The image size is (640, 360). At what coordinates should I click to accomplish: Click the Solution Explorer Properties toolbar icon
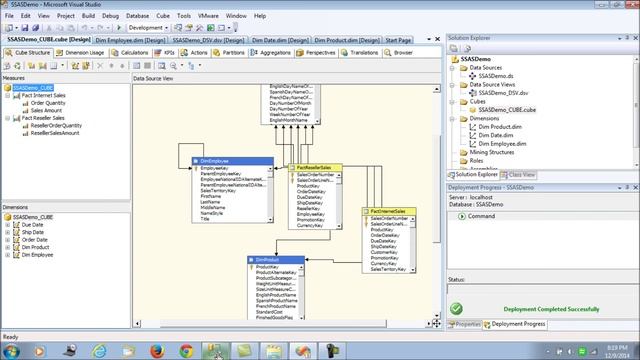453,49
